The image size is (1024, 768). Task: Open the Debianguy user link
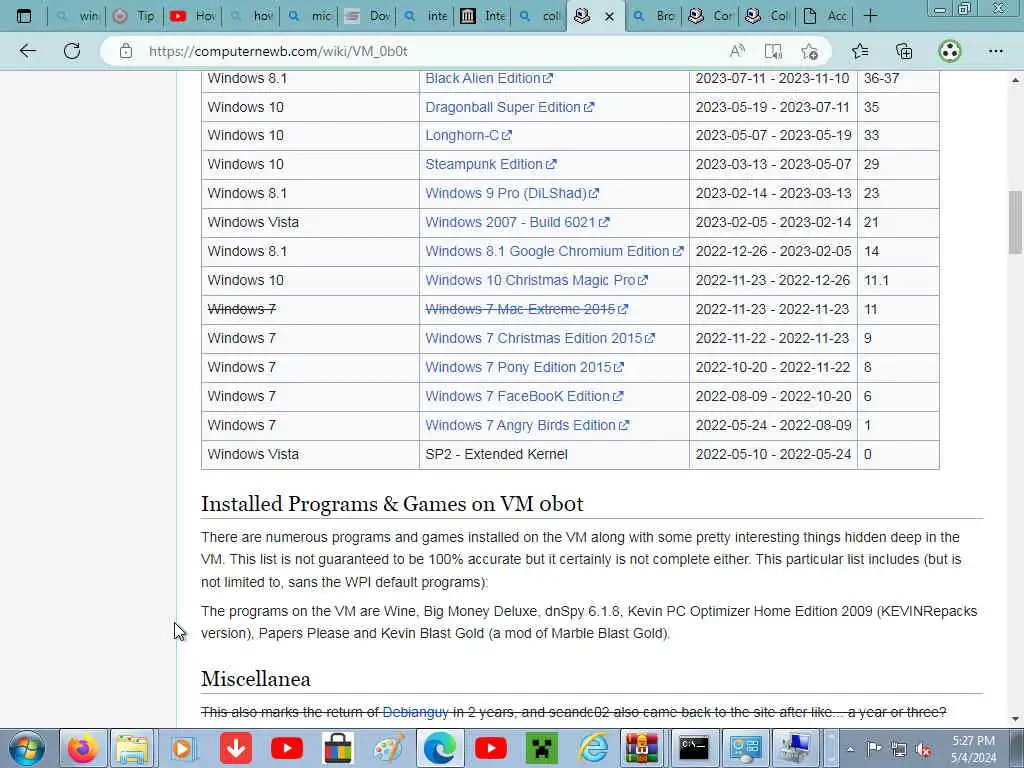[x=415, y=712]
